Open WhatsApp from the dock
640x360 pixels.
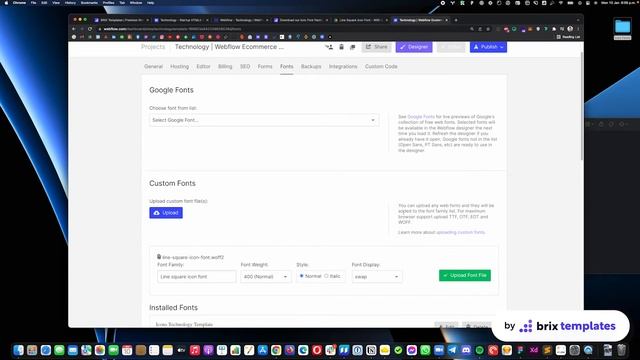coord(425,350)
